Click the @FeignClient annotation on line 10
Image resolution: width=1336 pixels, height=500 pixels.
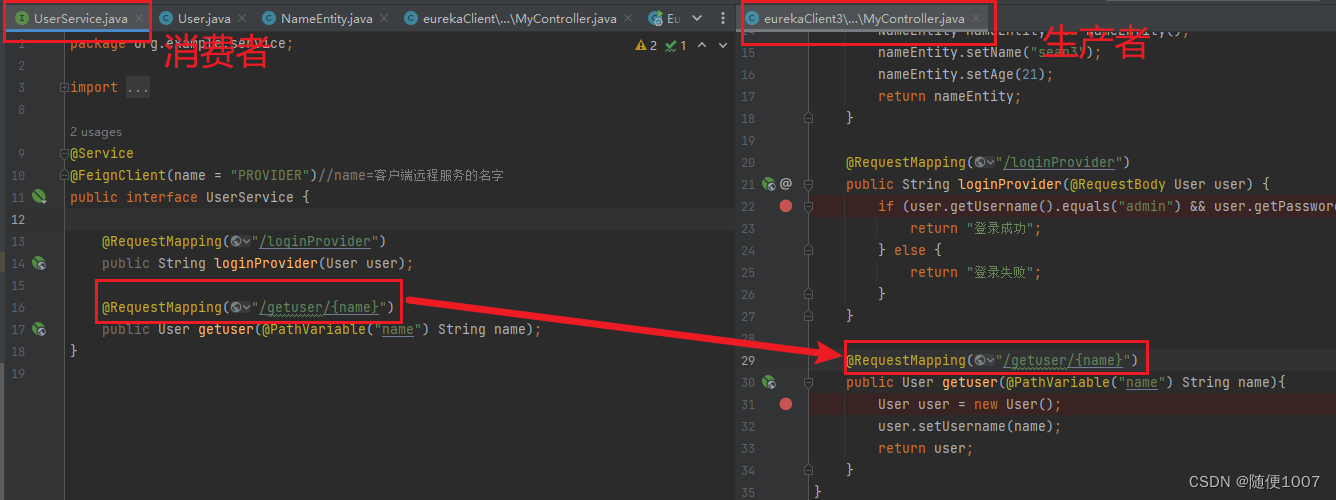[x=118, y=176]
